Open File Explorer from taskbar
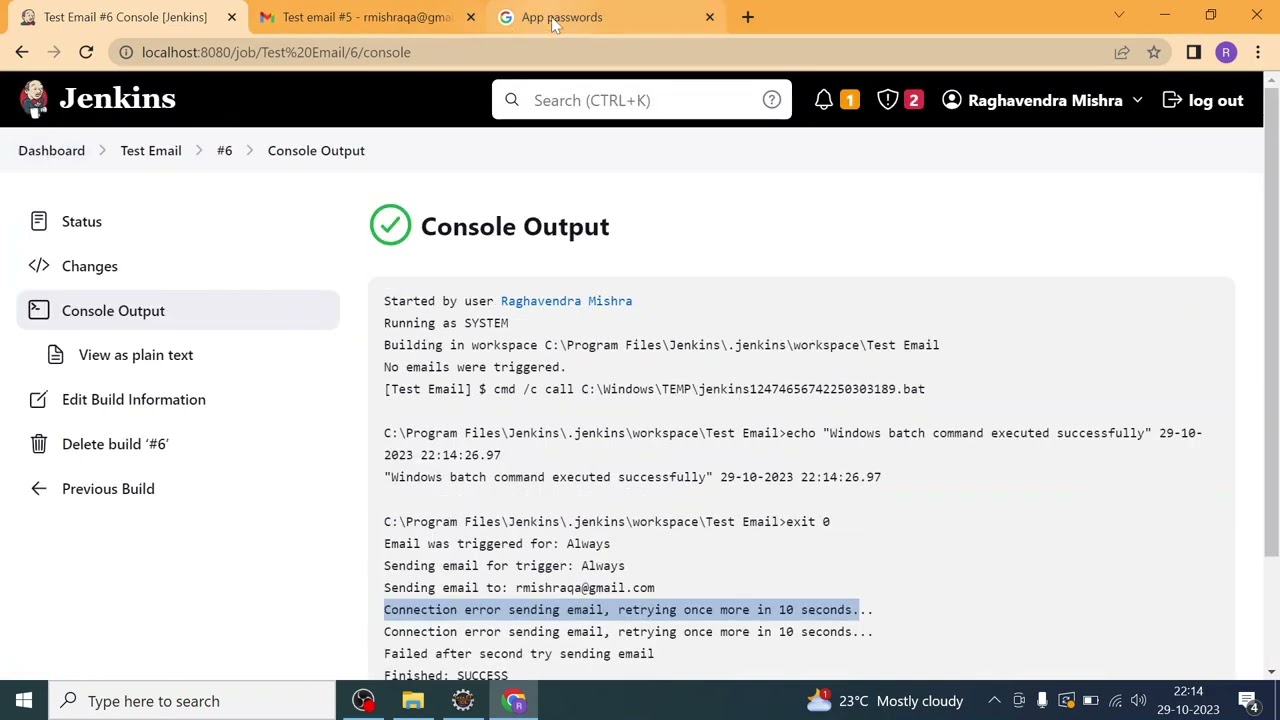The image size is (1280, 720). (413, 700)
